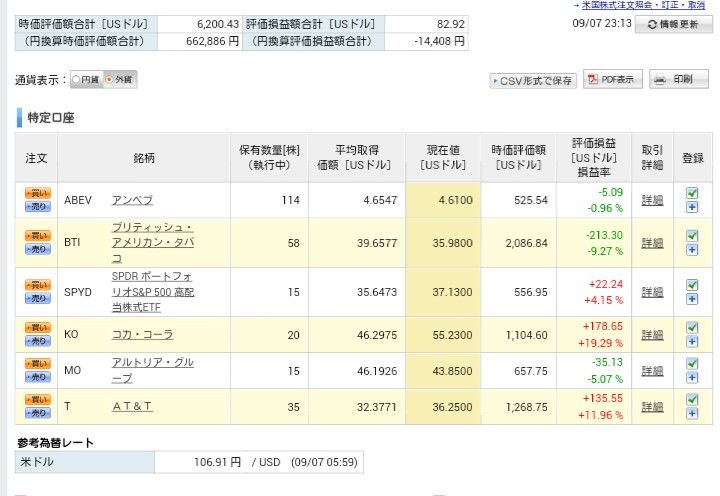Click the 売り (sell) button for MO
The height and width of the screenshot is (496, 720).
click(x=38, y=377)
